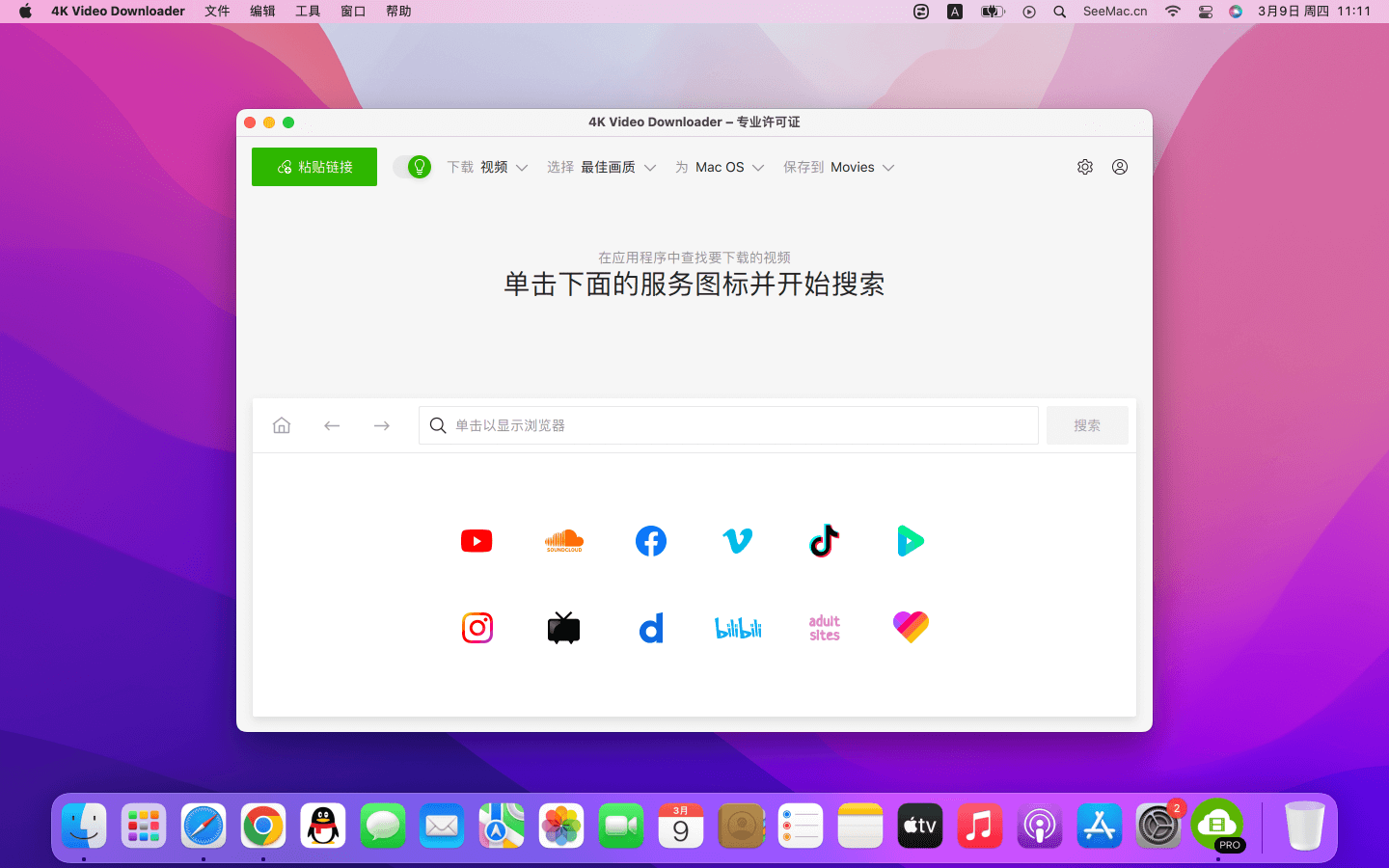Screen dimensions: 1389x868
Task: Open the Instagram service icon
Action: tap(477, 628)
